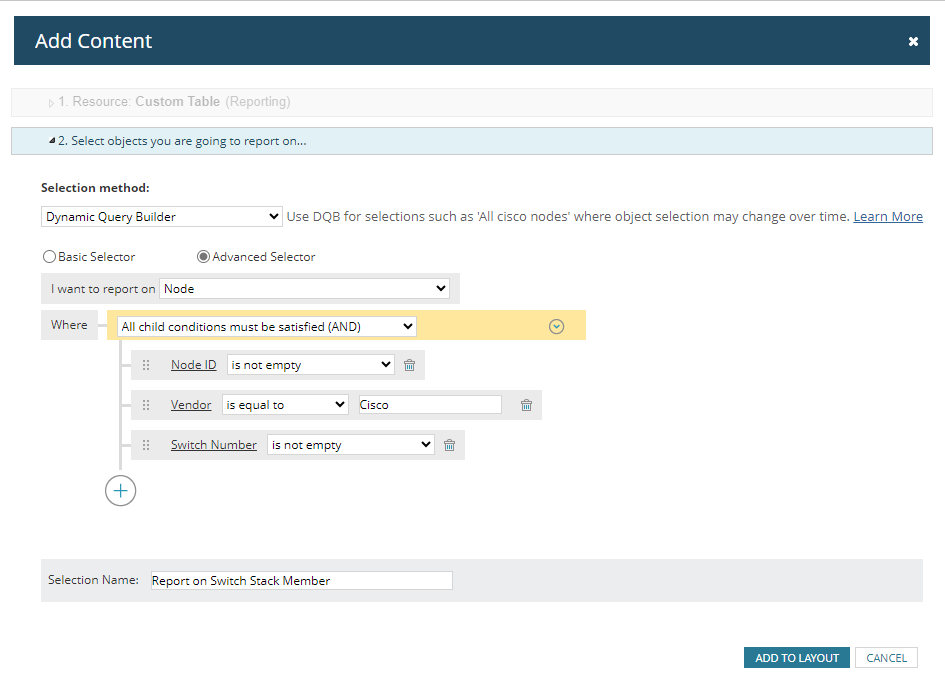Screen dimensions: 945x692
Task: Grab the drag handle beside Vendor
Action: tap(146, 404)
